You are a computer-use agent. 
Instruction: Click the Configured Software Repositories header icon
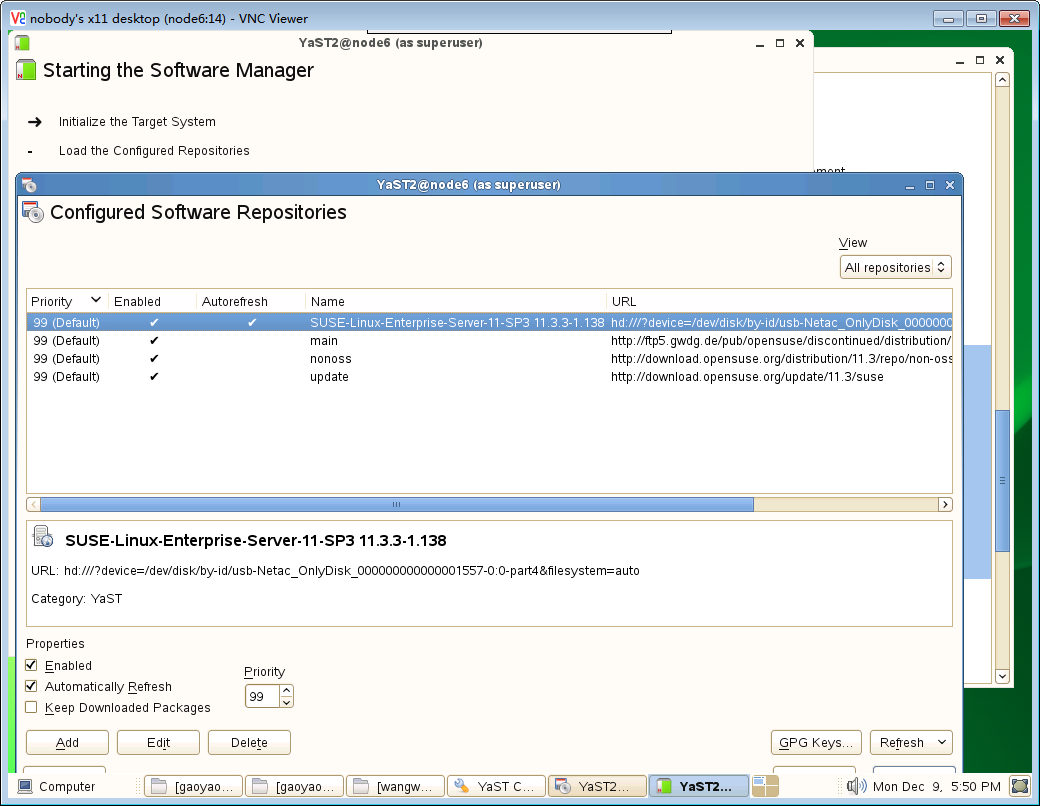pyautogui.click(x=32, y=212)
